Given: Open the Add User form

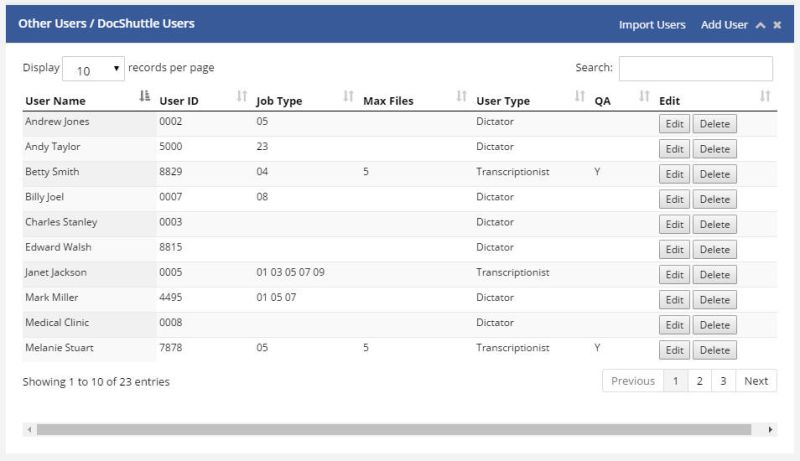Looking at the screenshot, I should tap(724, 25).
